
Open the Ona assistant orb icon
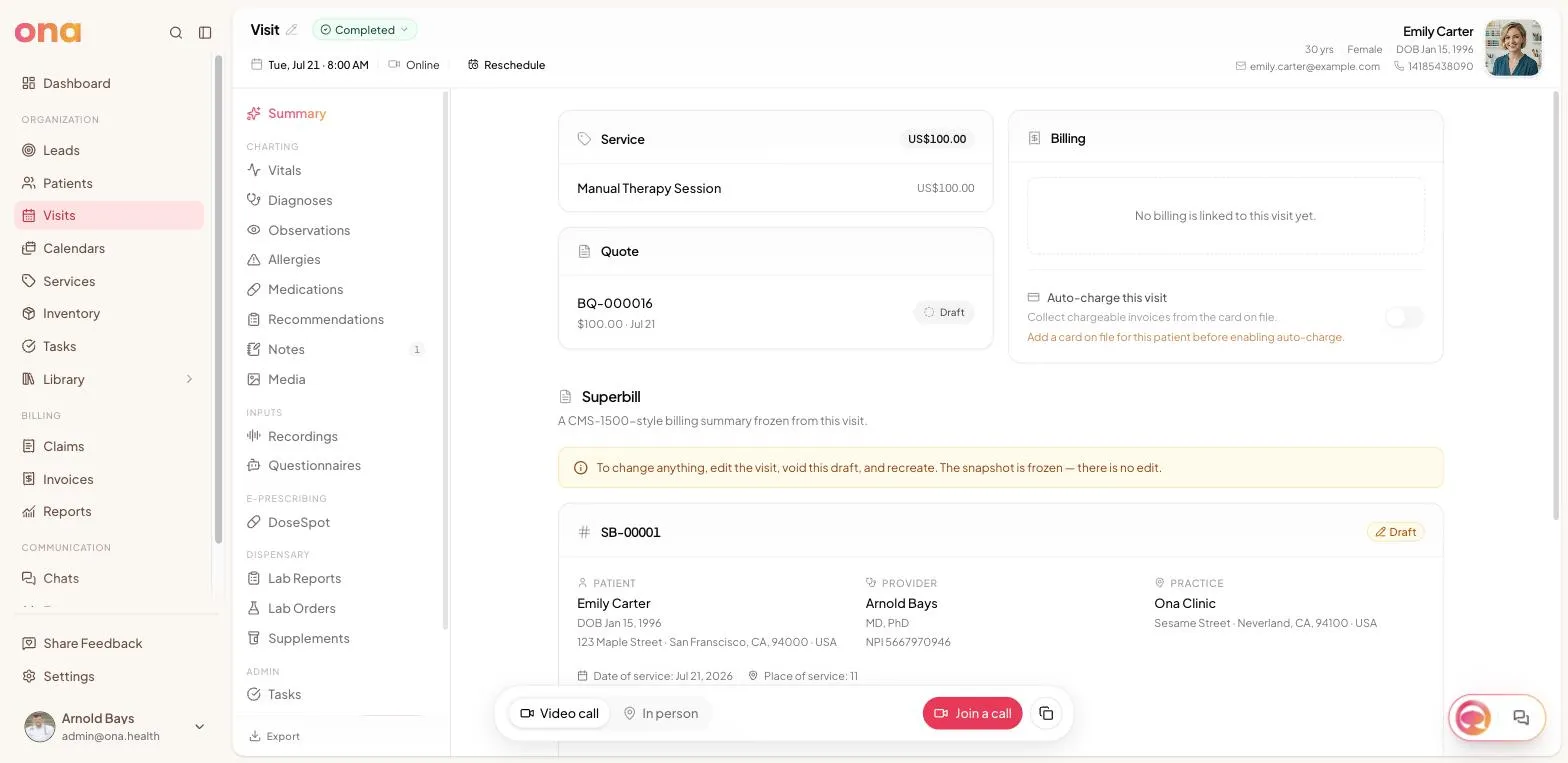pyautogui.click(x=1473, y=717)
